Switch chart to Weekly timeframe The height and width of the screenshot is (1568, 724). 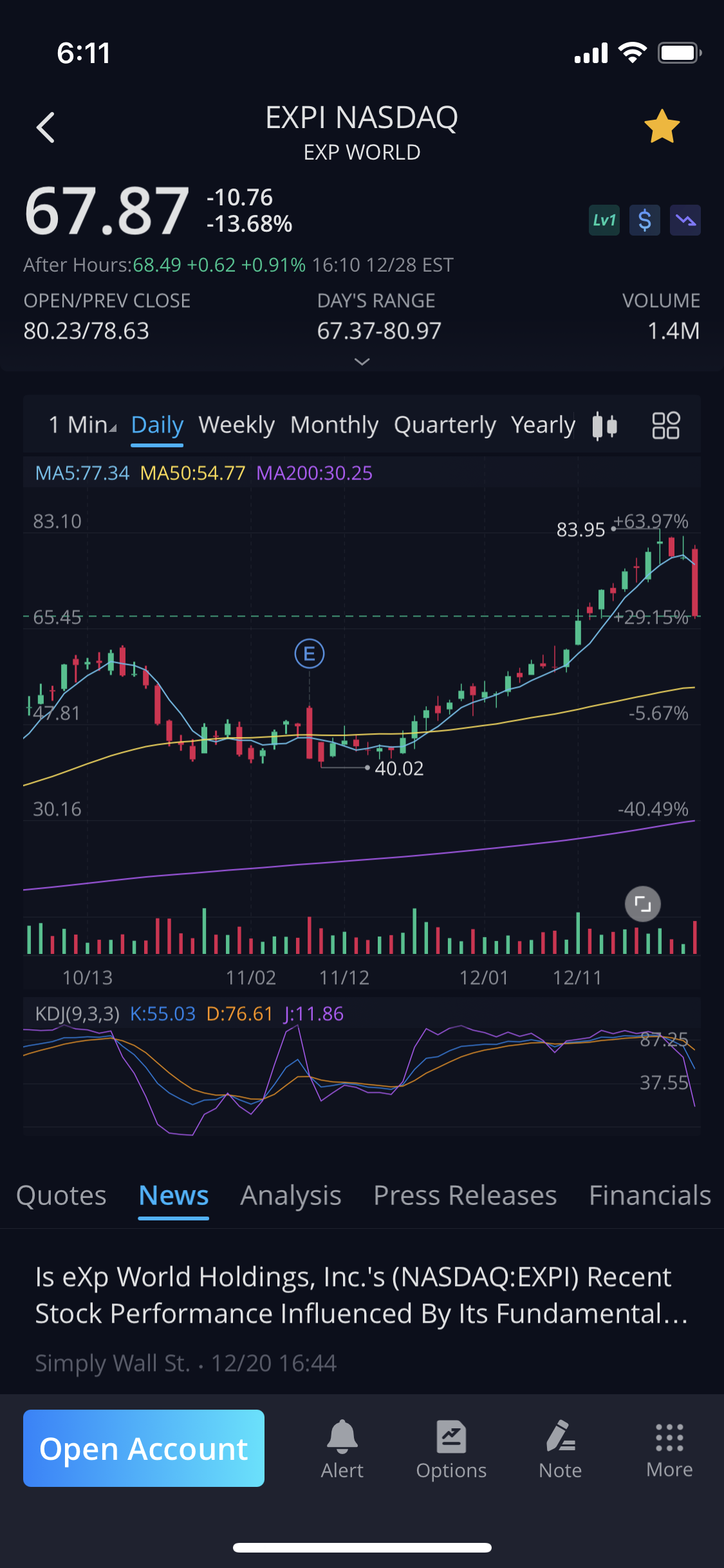236,425
